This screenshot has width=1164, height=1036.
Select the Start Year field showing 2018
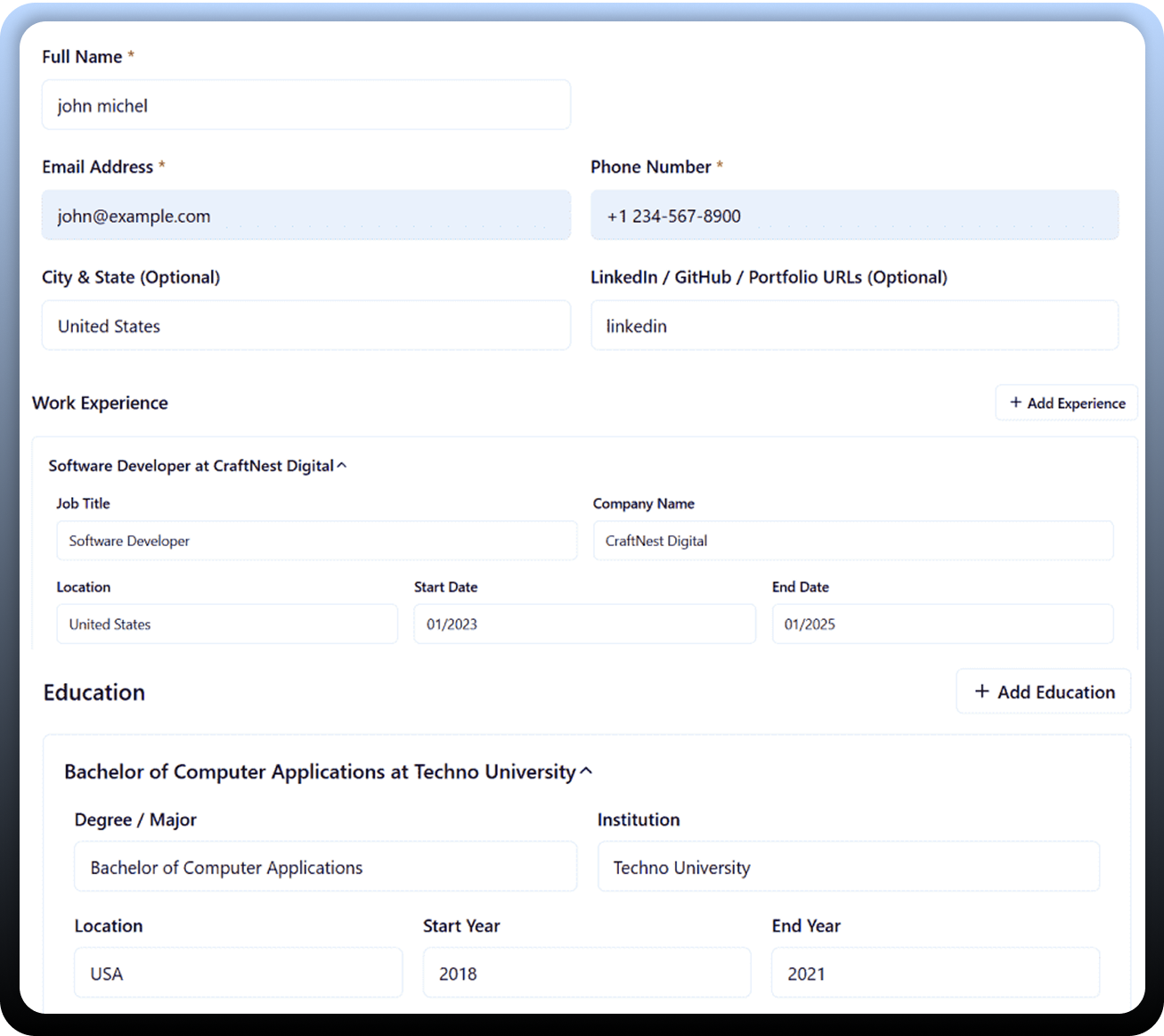(586, 974)
